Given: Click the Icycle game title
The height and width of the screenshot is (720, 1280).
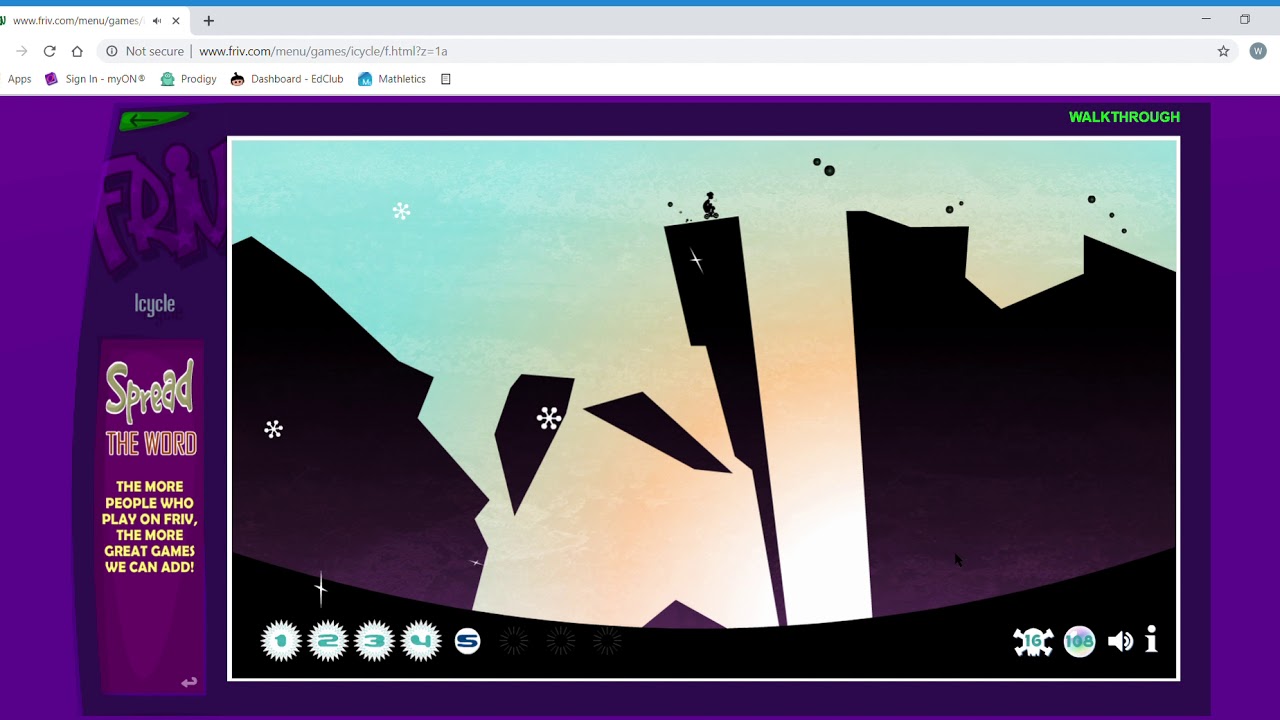Looking at the screenshot, I should pos(155,304).
